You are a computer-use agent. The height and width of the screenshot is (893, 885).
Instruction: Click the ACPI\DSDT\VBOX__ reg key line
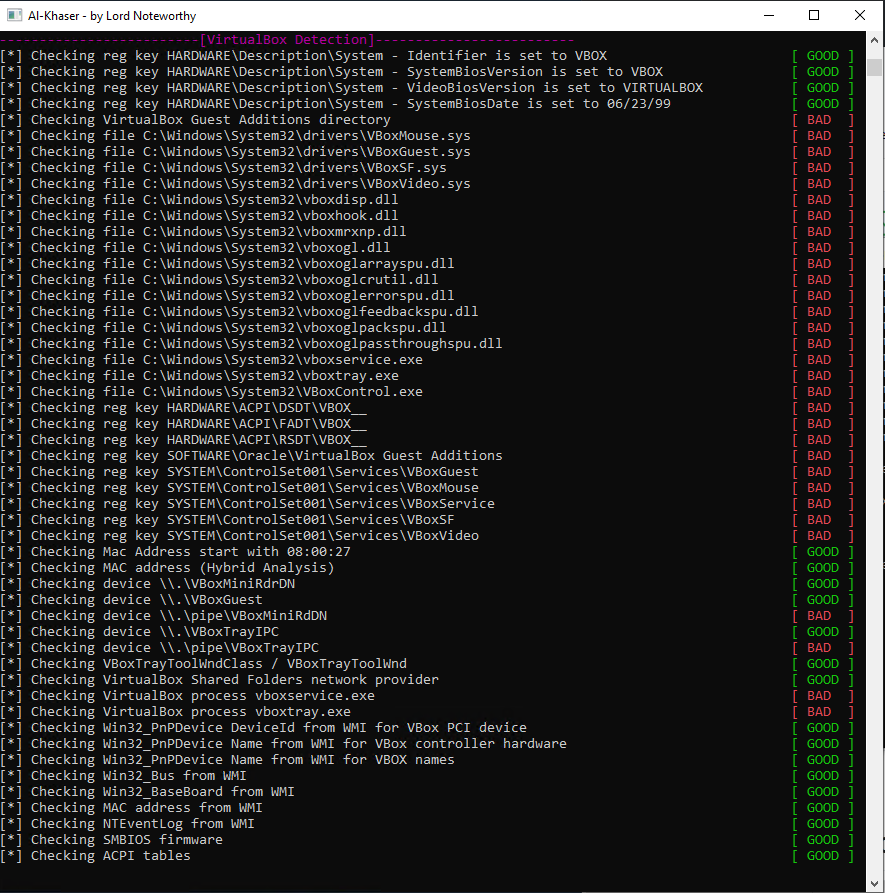pos(427,408)
